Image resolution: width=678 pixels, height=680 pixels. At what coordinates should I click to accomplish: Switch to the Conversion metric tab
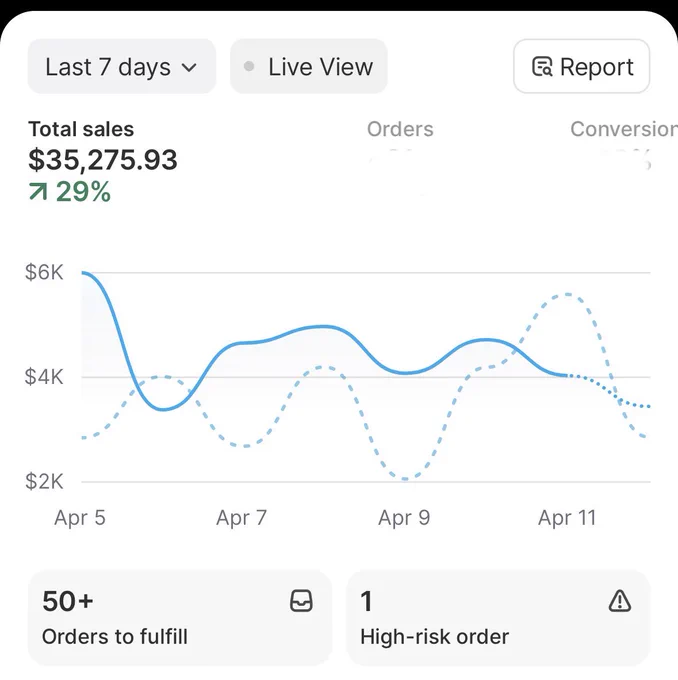tap(624, 129)
